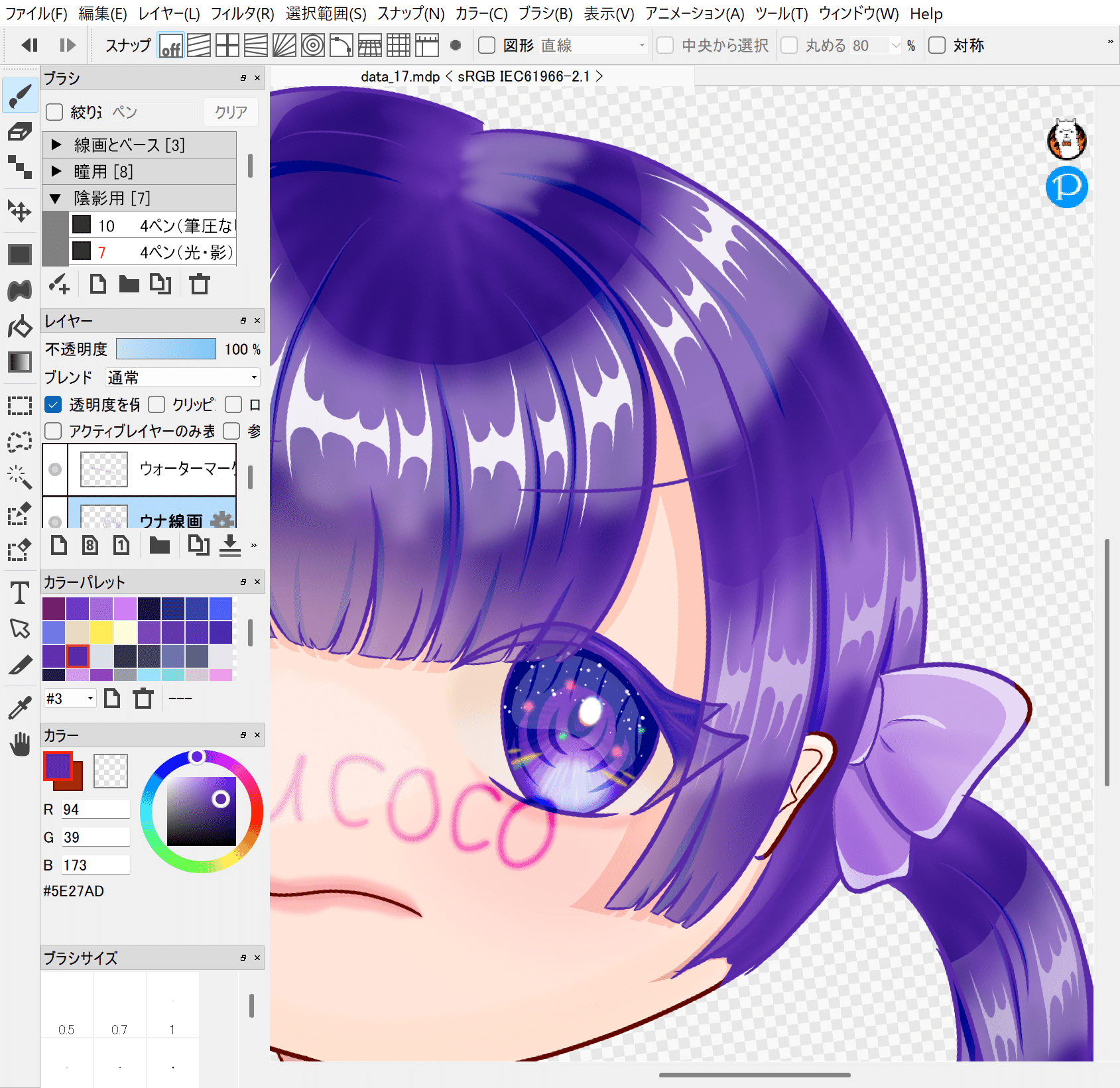
Task: Toggle the クリッピング checkbox
Action: [156, 404]
